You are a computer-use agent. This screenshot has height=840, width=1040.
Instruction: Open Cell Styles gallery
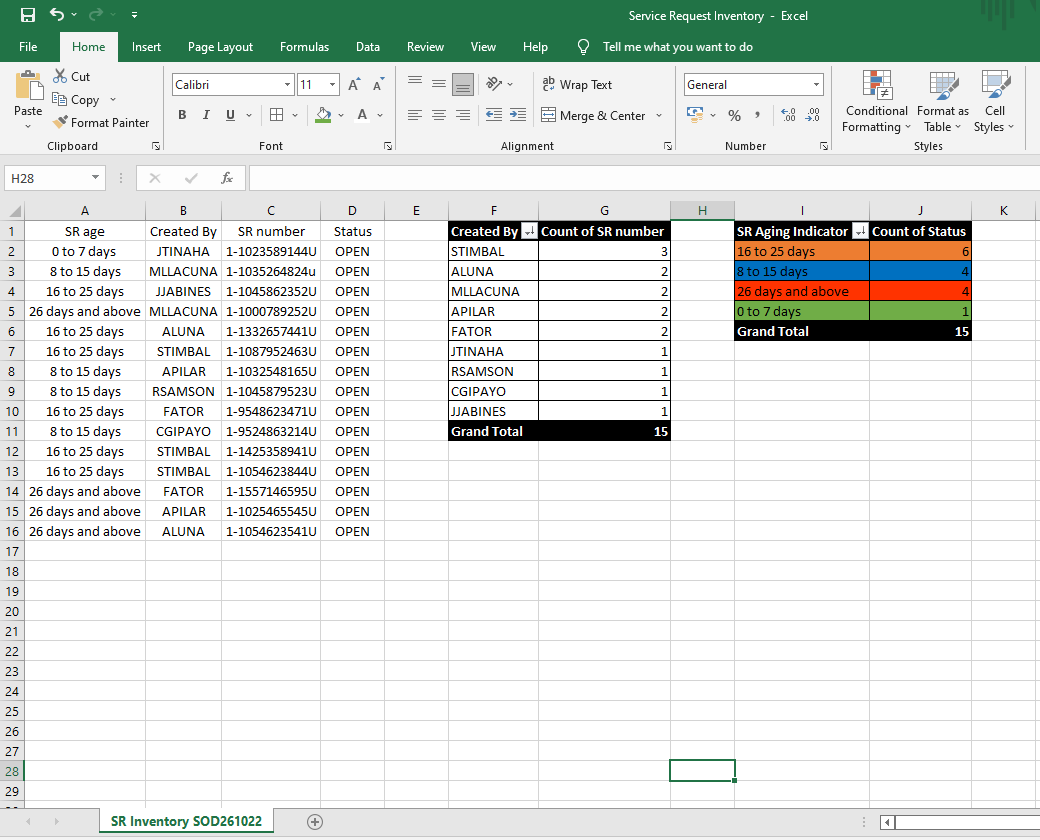(x=994, y=102)
